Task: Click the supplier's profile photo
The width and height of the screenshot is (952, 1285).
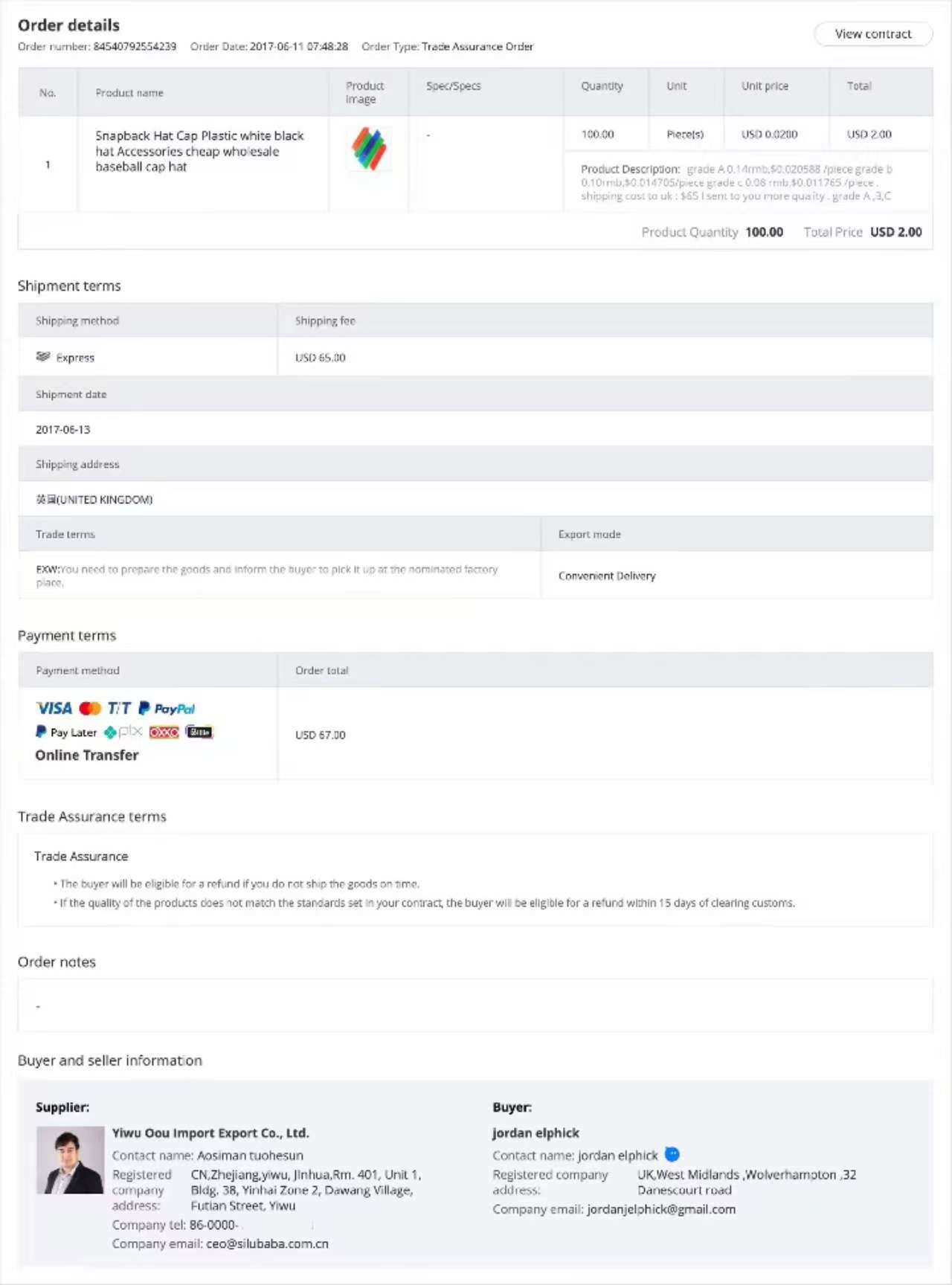Action: point(70,1160)
